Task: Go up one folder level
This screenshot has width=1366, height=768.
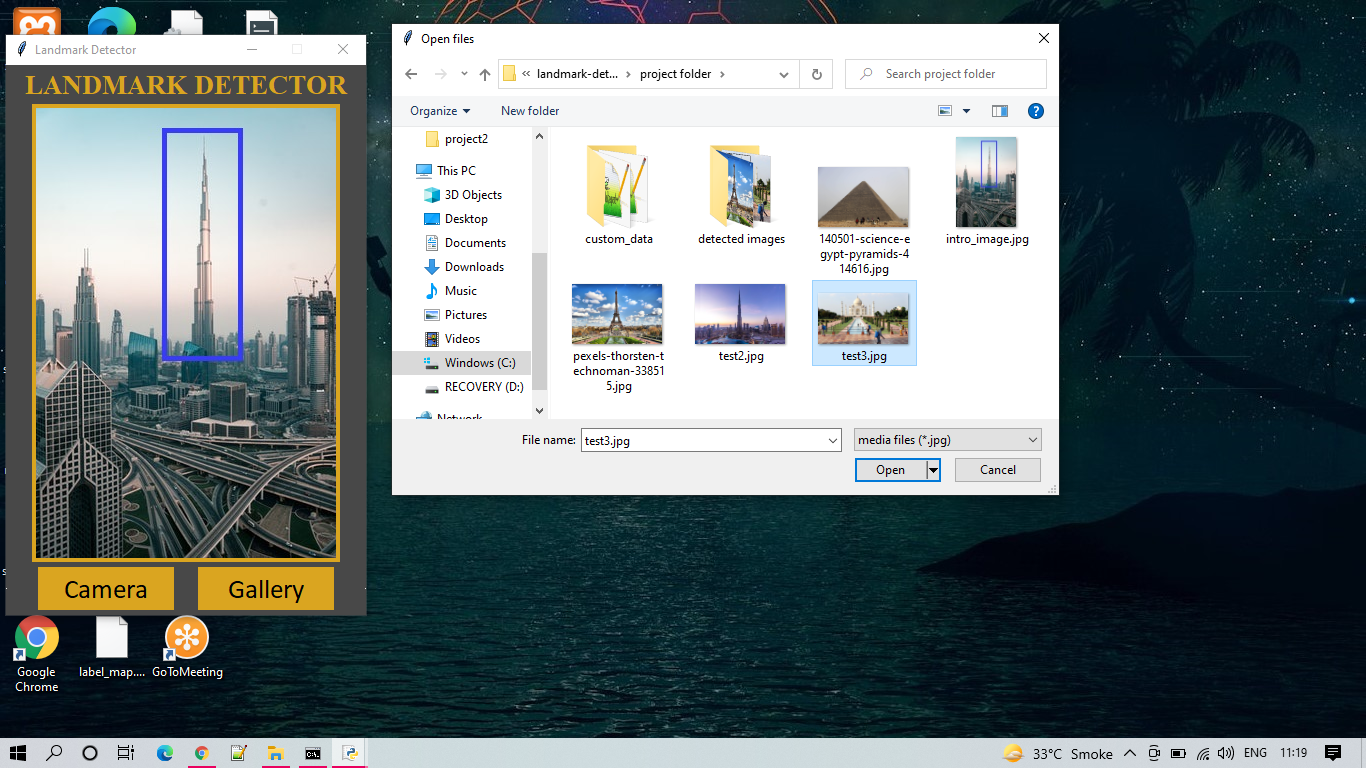Action: pos(485,74)
